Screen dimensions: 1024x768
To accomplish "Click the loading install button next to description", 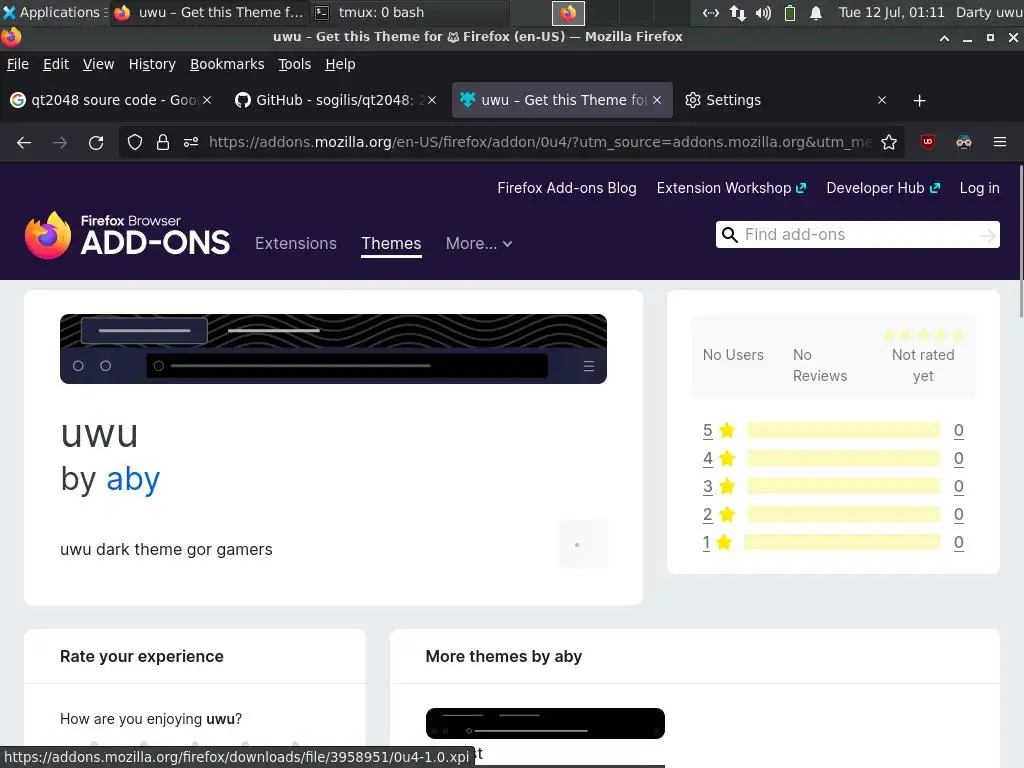I will [x=583, y=544].
